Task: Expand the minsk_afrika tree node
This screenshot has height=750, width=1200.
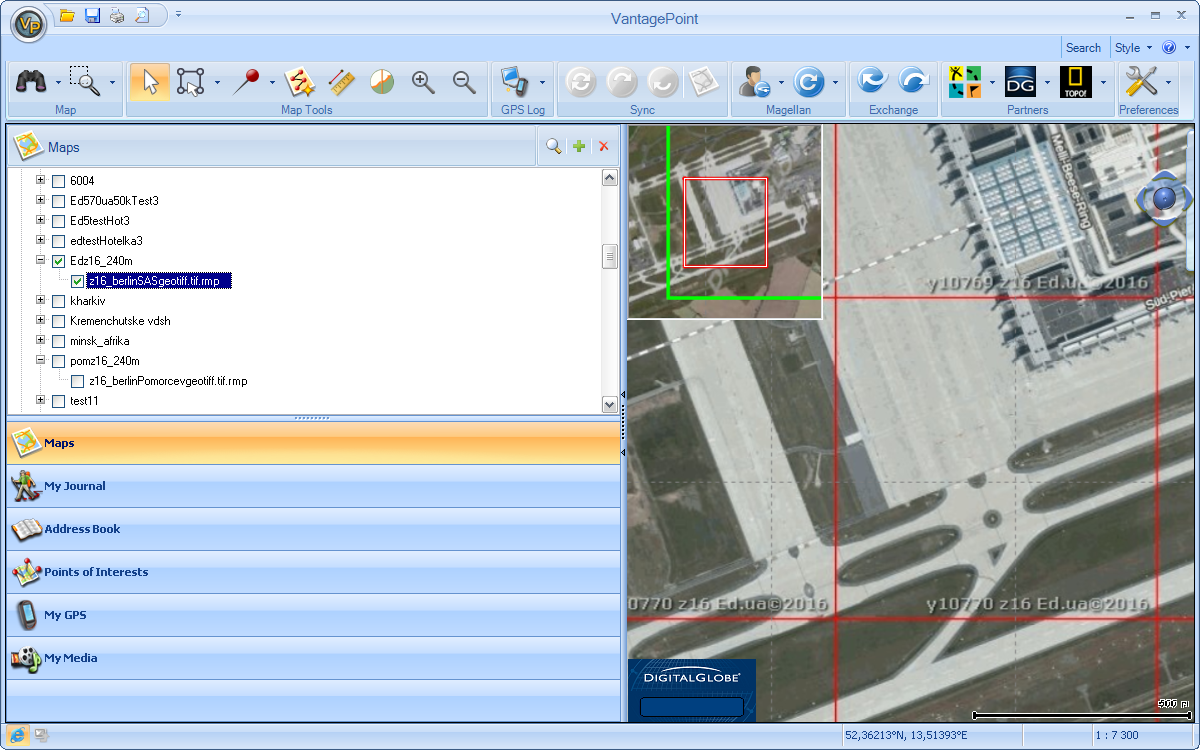Action: (x=41, y=341)
